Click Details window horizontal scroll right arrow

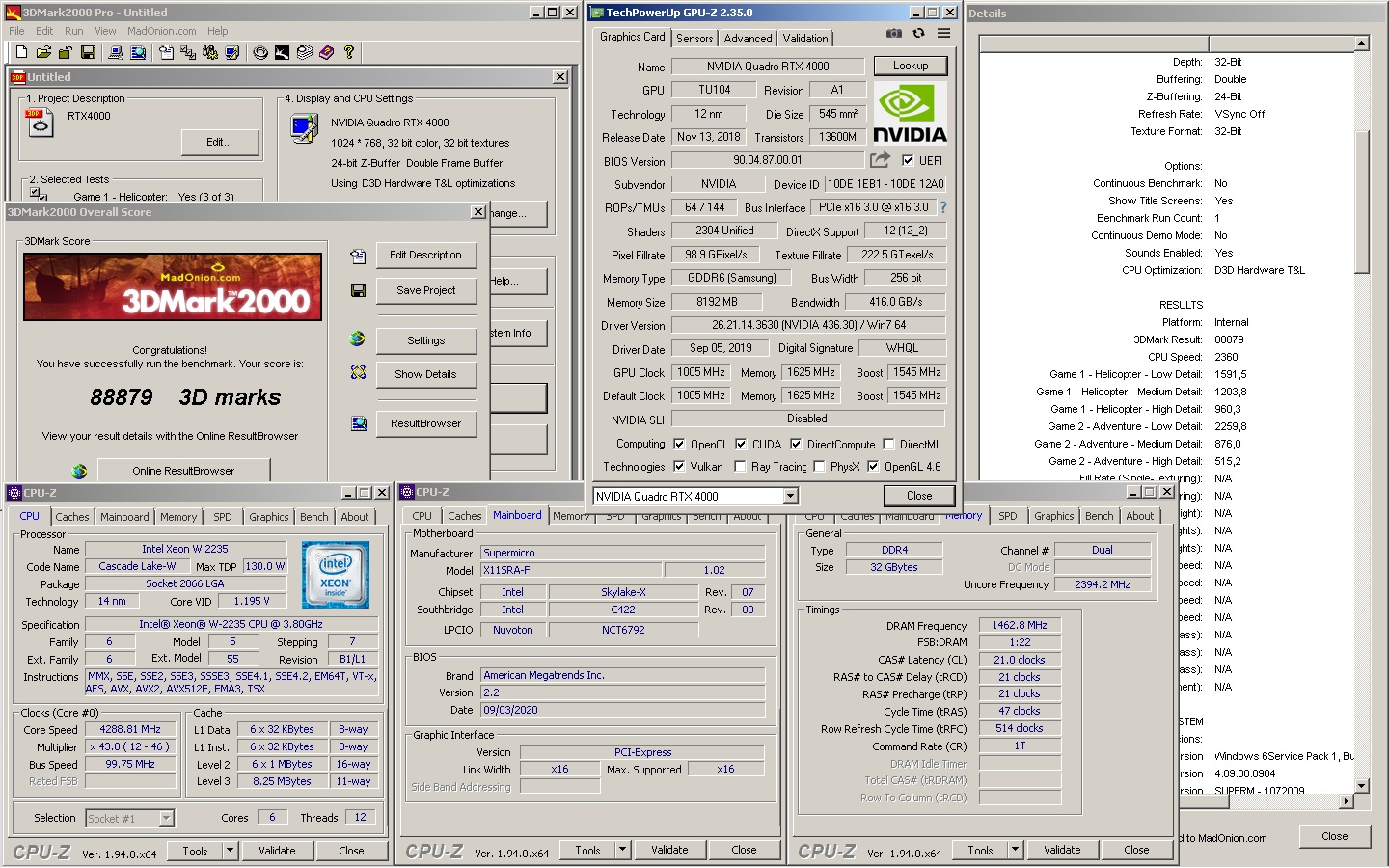tap(1347, 800)
